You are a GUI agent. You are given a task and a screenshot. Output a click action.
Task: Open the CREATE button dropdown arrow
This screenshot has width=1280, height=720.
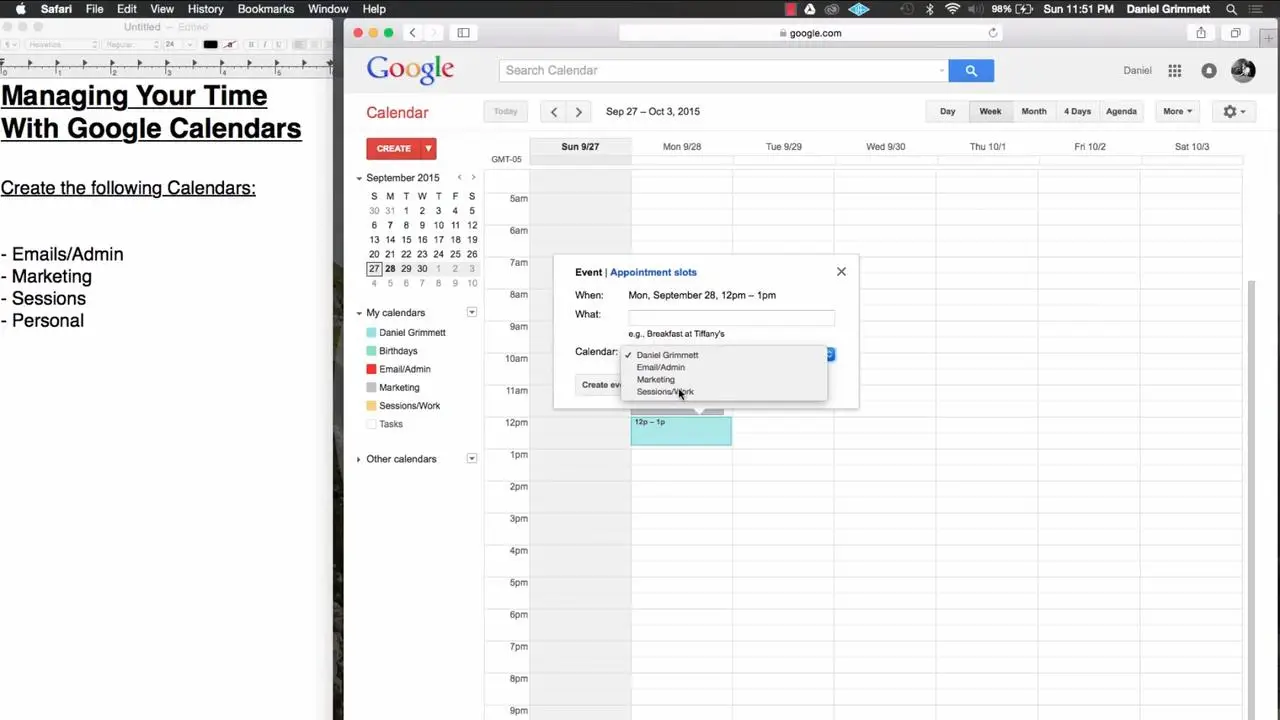pyautogui.click(x=428, y=148)
